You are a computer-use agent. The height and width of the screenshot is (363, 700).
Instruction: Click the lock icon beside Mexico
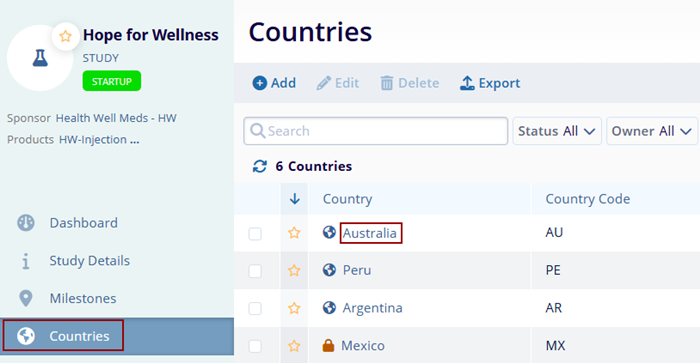(328, 346)
